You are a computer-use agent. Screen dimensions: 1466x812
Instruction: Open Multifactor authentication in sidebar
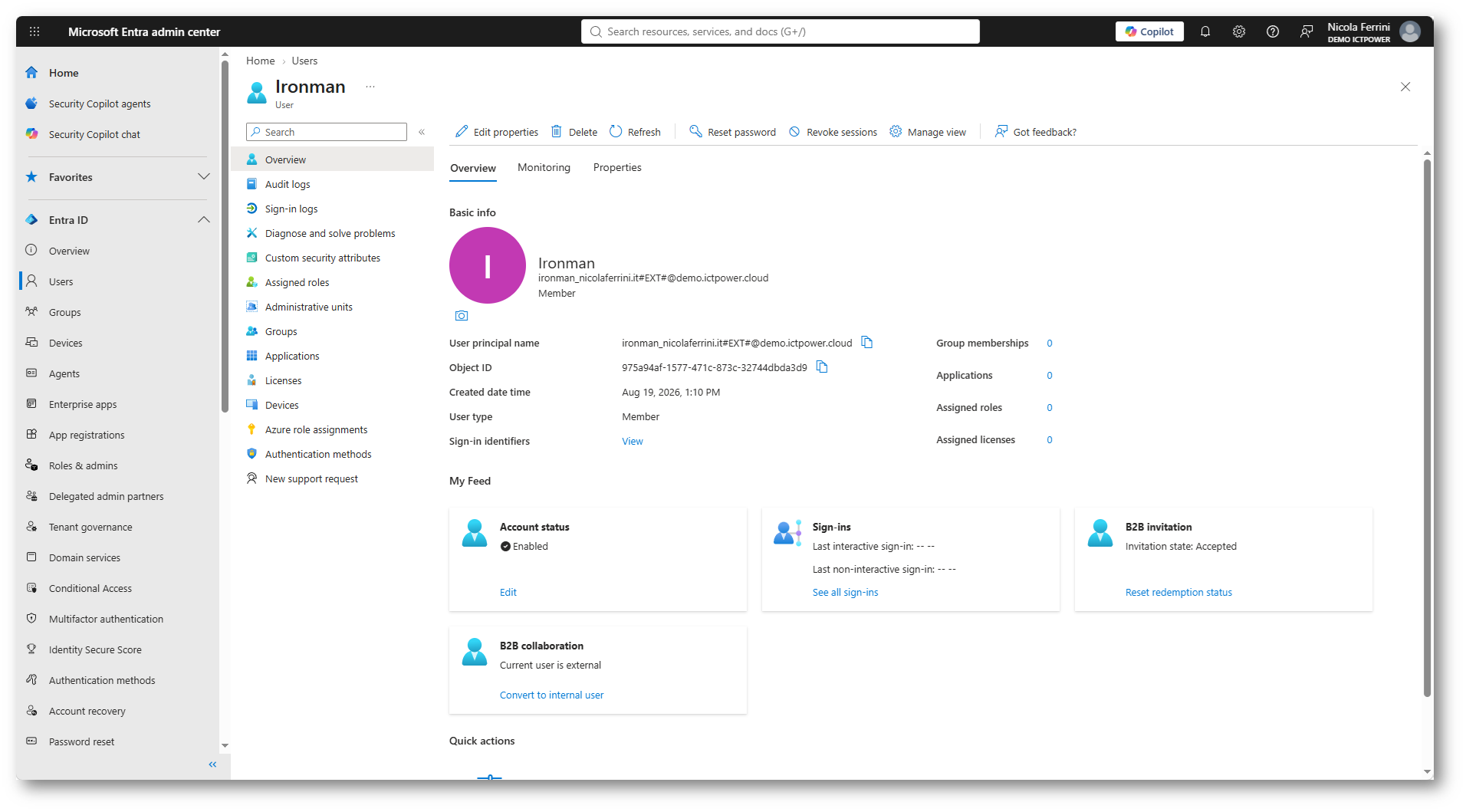click(106, 619)
